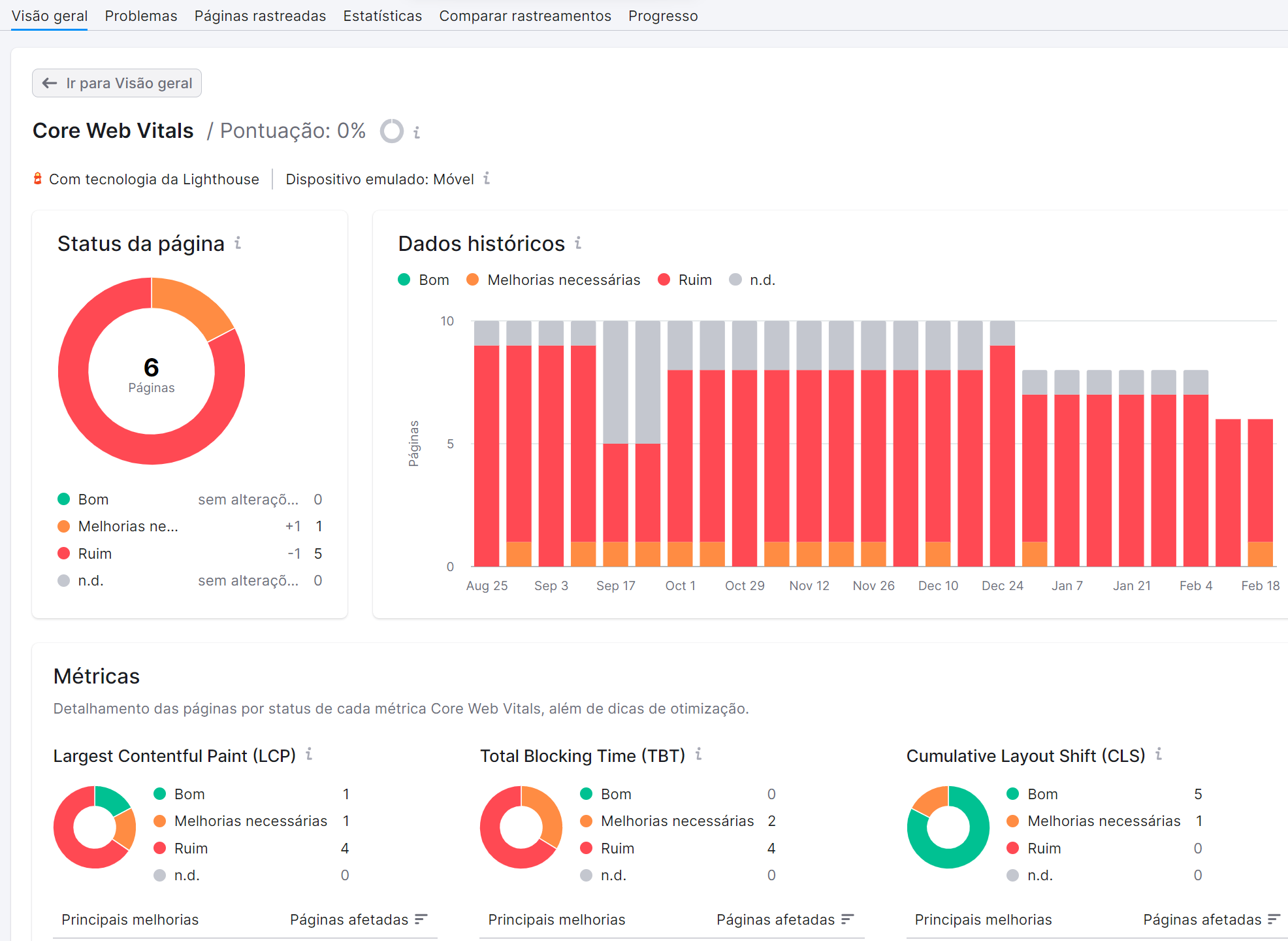1288x941 pixels.
Task: Click Melhorias ne... row in Status da página
Action: (x=189, y=526)
